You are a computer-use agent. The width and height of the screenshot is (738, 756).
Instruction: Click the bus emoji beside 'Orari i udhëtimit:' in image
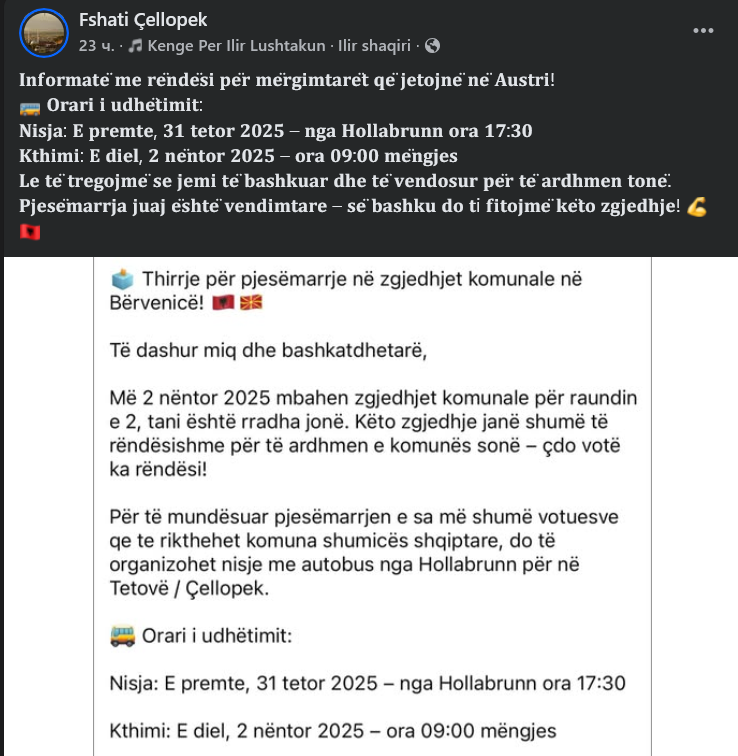point(121,635)
